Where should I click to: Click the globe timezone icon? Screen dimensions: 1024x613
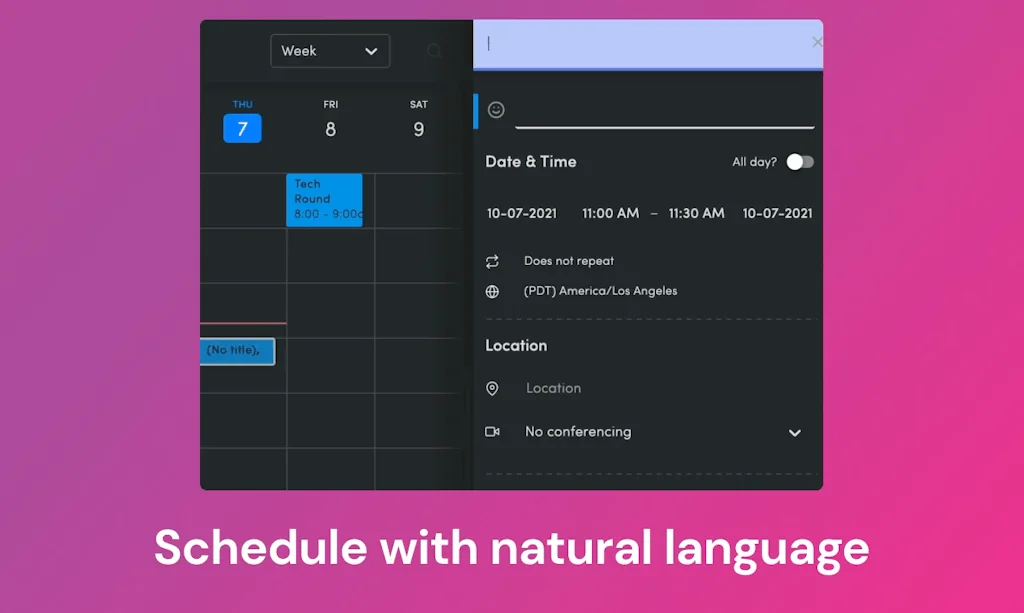pos(492,292)
